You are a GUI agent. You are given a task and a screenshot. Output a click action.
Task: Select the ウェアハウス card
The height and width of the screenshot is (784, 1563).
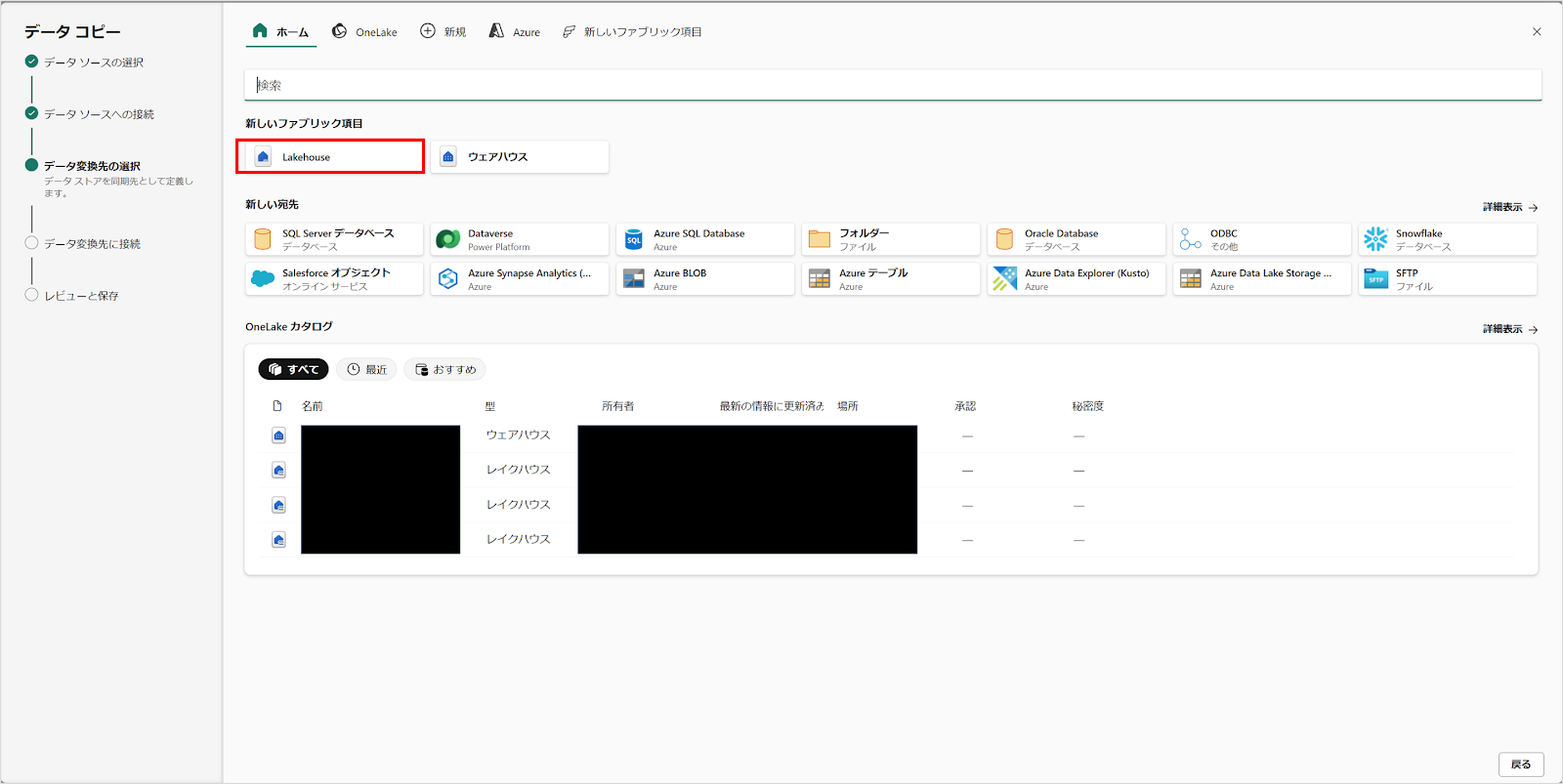(x=520, y=156)
